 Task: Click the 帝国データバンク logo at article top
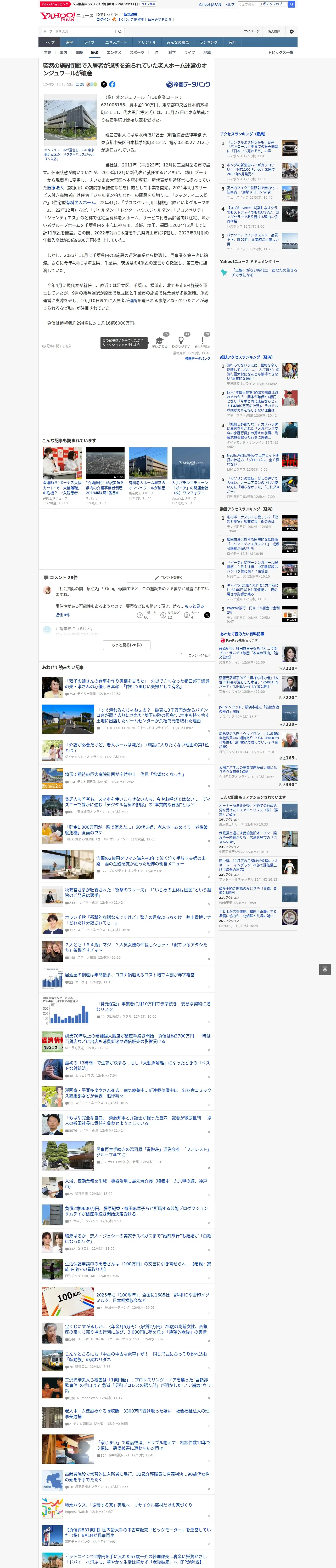[x=188, y=85]
